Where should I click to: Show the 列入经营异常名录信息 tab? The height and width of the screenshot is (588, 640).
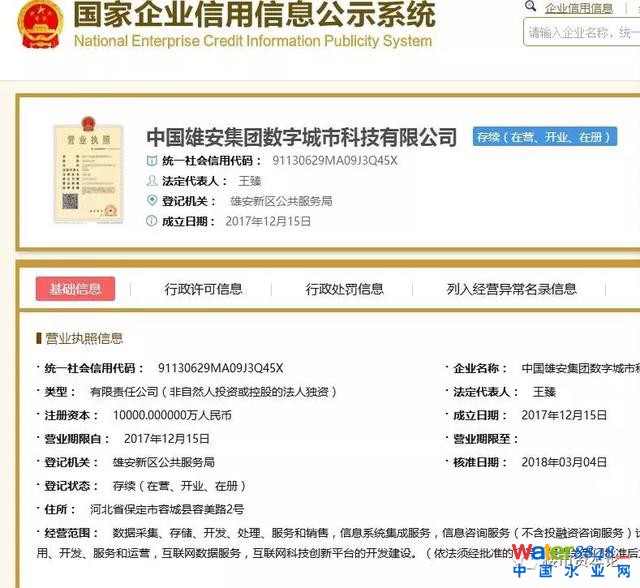click(511, 289)
